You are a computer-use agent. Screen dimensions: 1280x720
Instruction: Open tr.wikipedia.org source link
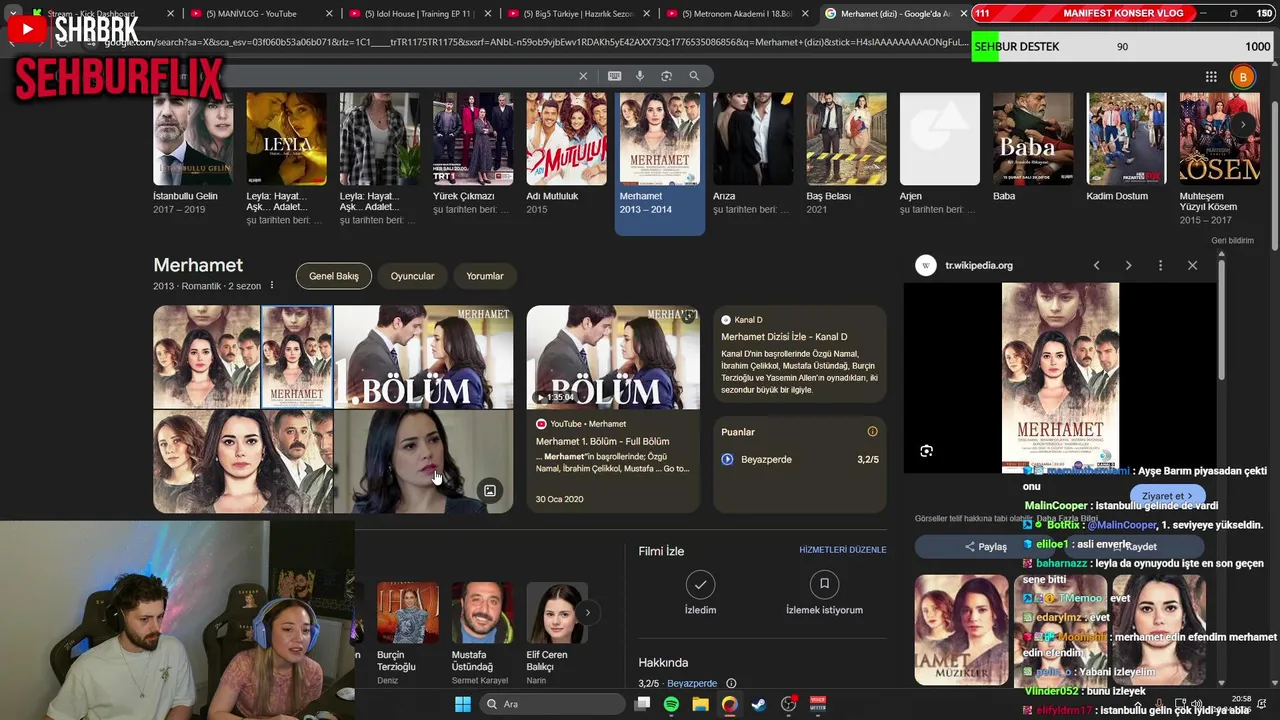(x=979, y=265)
